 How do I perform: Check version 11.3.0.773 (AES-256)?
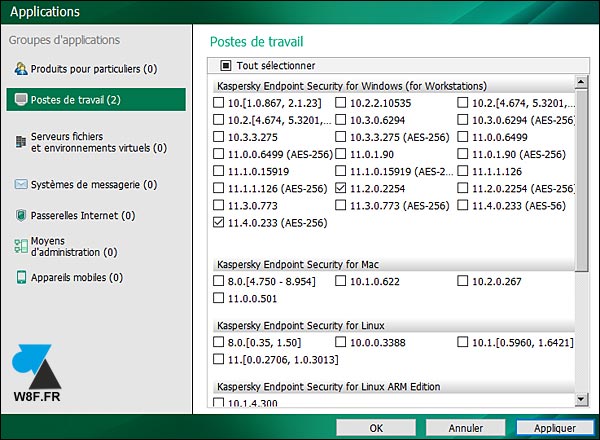[341, 205]
